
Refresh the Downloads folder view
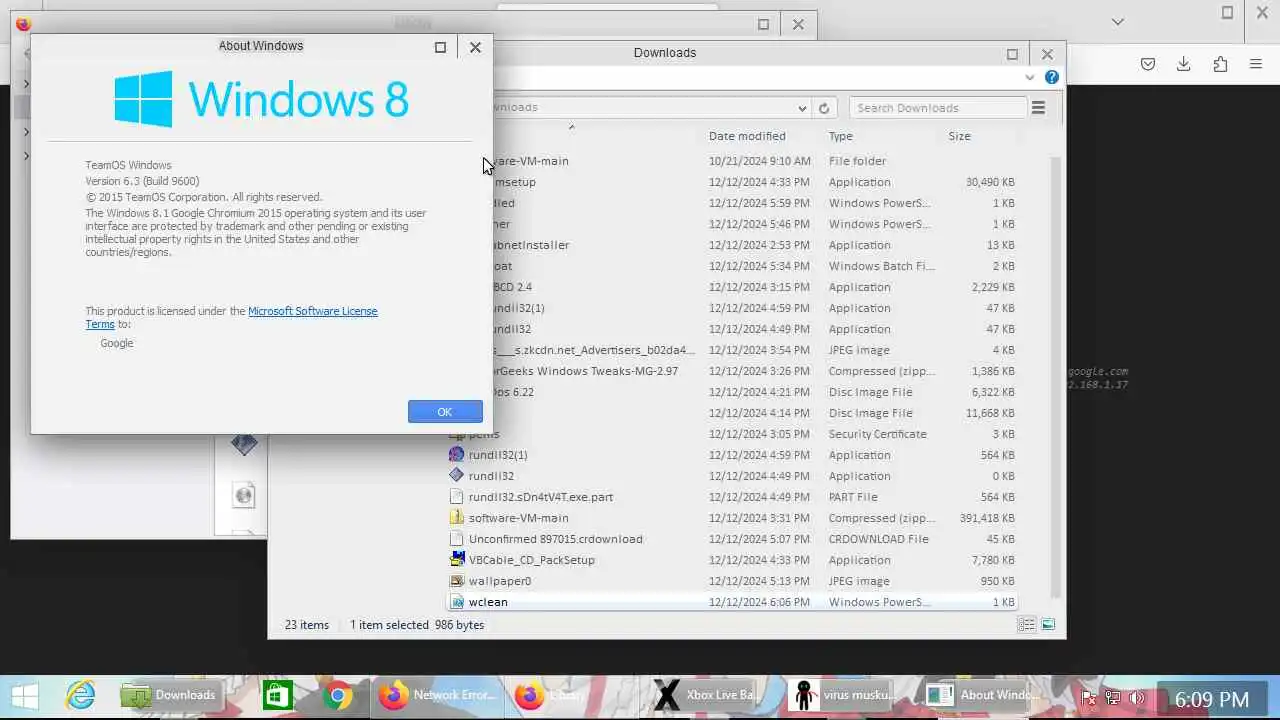pos(824,108)
